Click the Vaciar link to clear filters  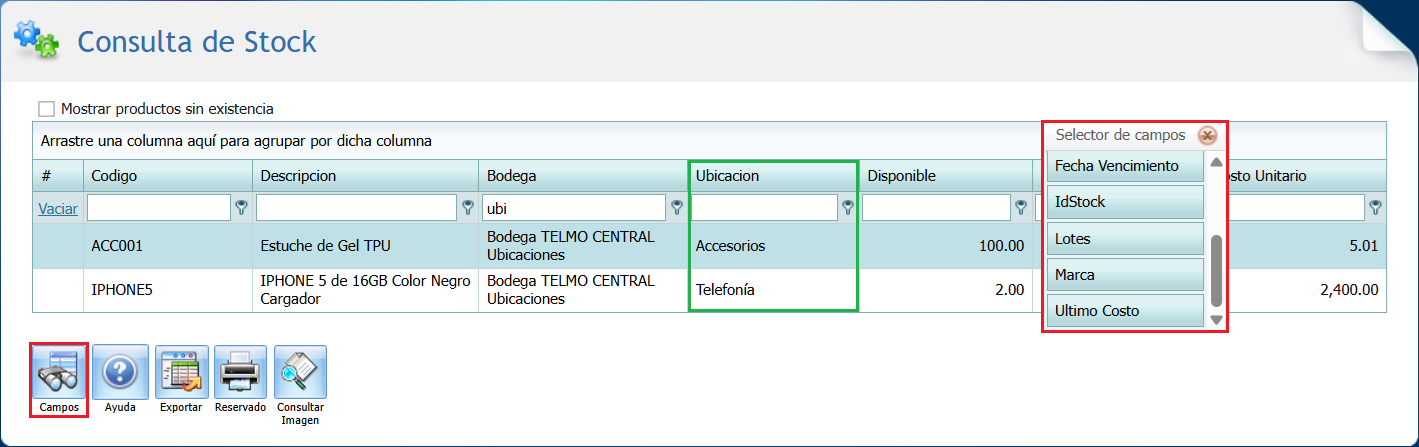point(58,208)
